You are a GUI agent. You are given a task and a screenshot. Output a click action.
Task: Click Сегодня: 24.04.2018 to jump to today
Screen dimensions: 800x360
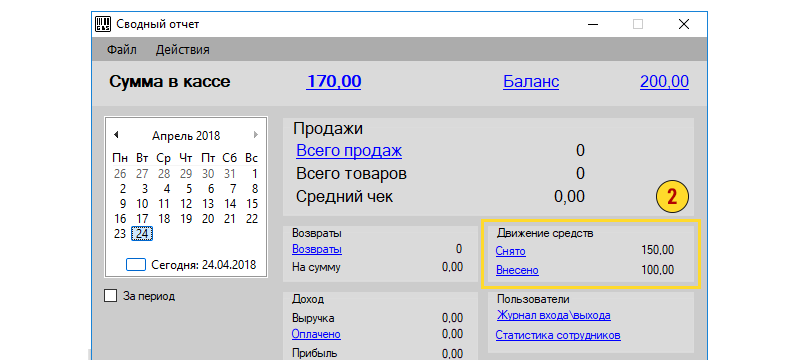[x=204, y=265]
